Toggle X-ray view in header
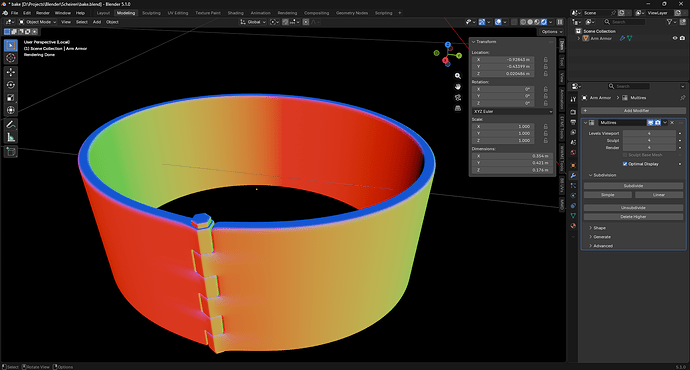 coord(514,22)
